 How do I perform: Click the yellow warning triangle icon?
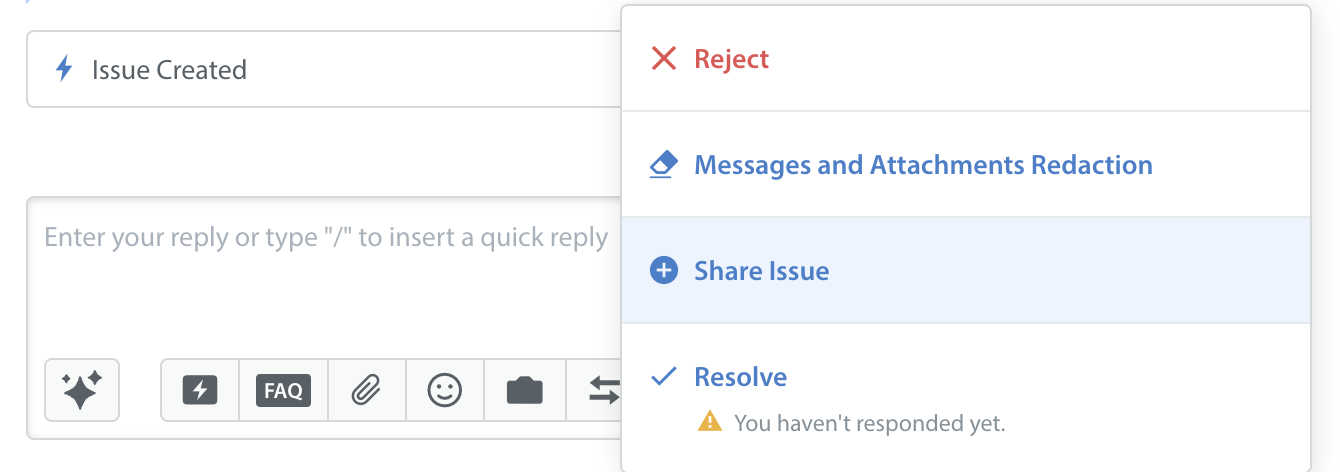(x=709, y=422)
